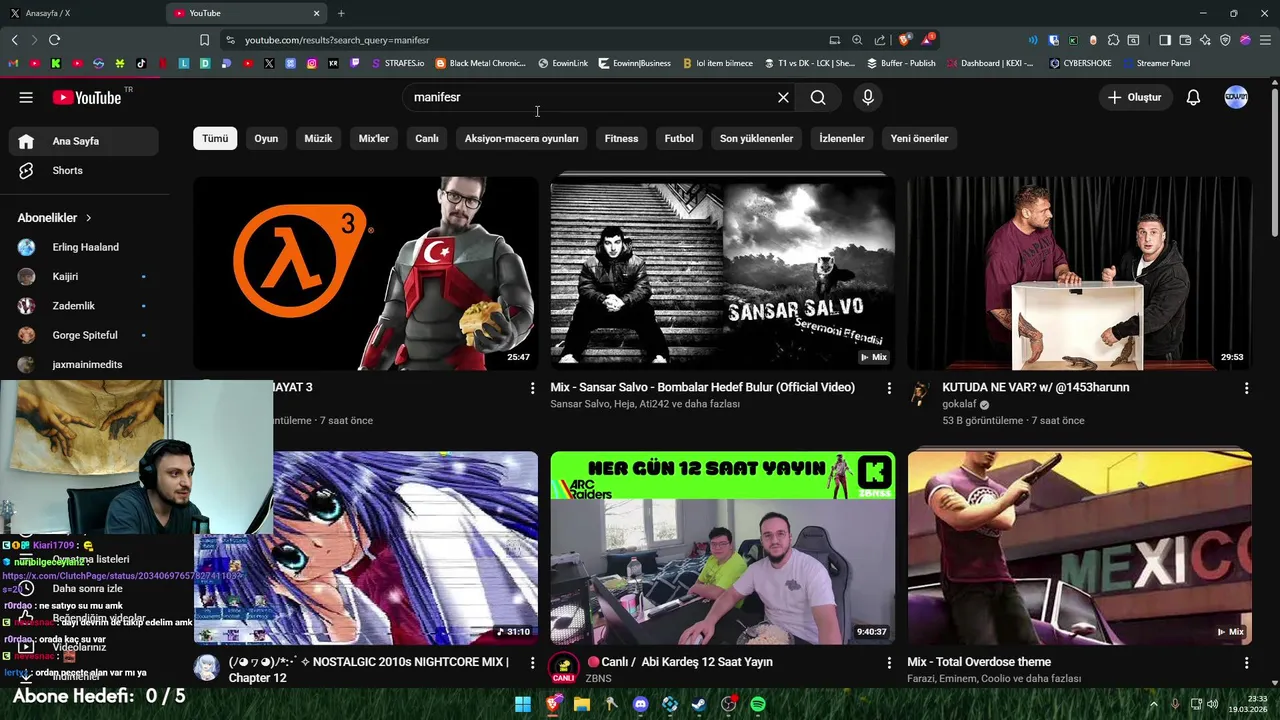Image resolution: width=1280 pixels, height=720 pixels.
Task: Open Mix - Sansar Salvo video title
Action: [702, 387]
